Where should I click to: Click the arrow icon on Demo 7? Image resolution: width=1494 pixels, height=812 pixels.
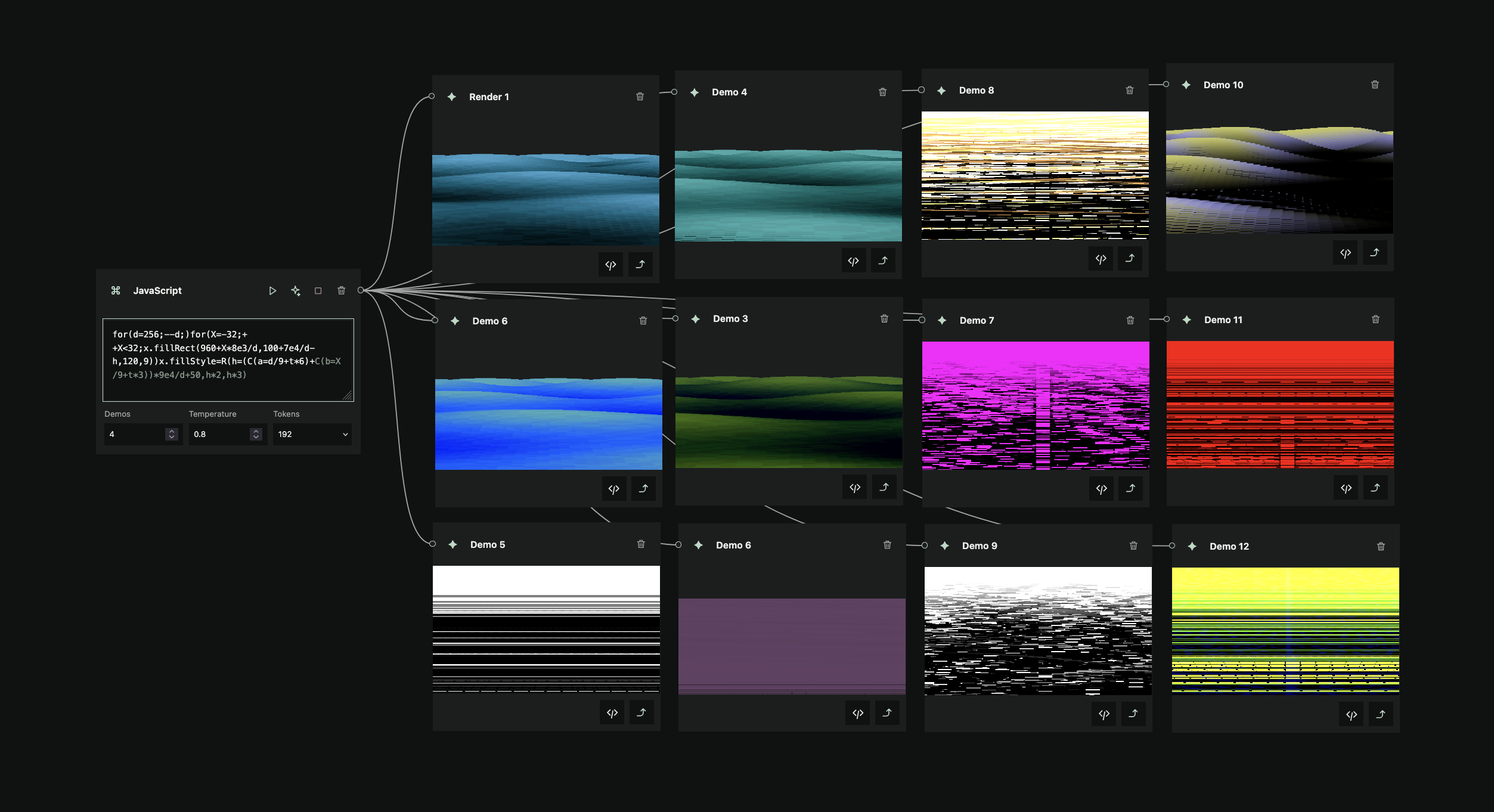click(1131, 489)
